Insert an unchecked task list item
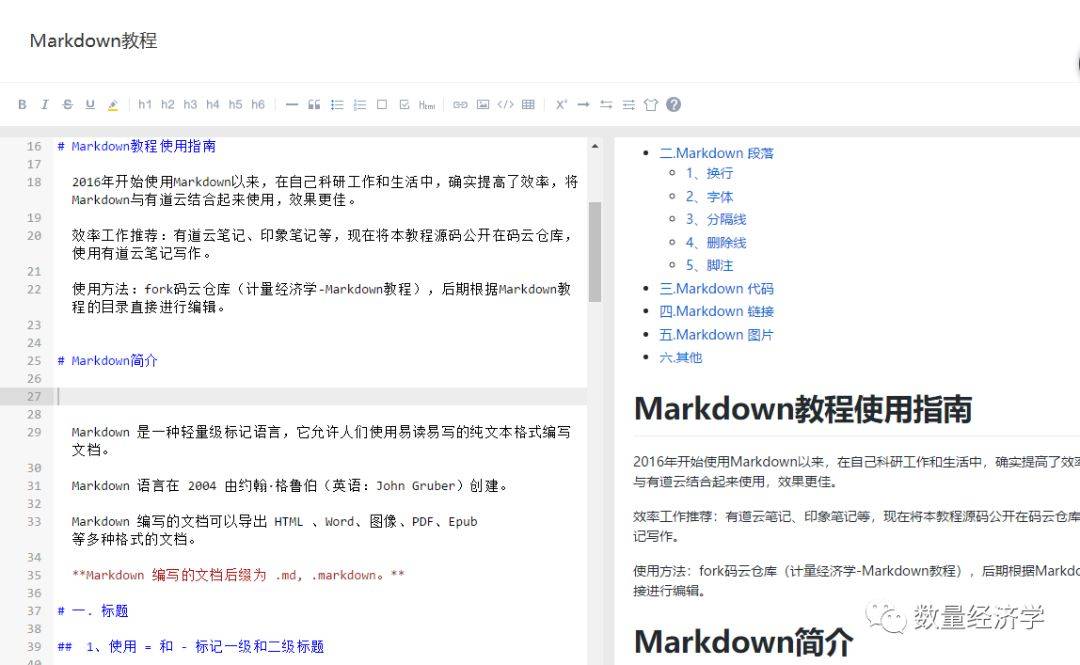Viewport: 1080px width, 665px height. pyautogui.click(x=384, y=104)
